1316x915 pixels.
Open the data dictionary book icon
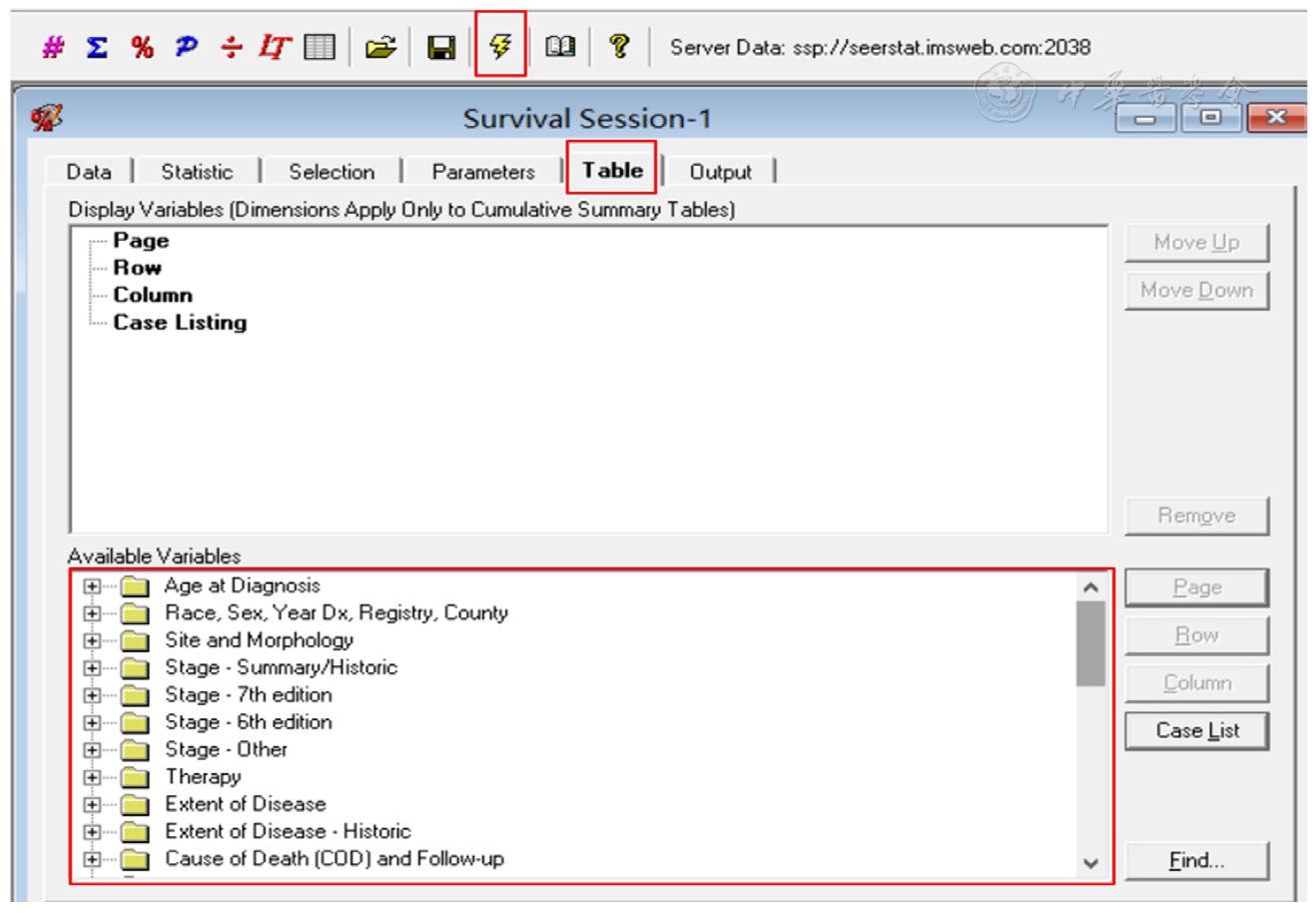click(x=560, y=47)
